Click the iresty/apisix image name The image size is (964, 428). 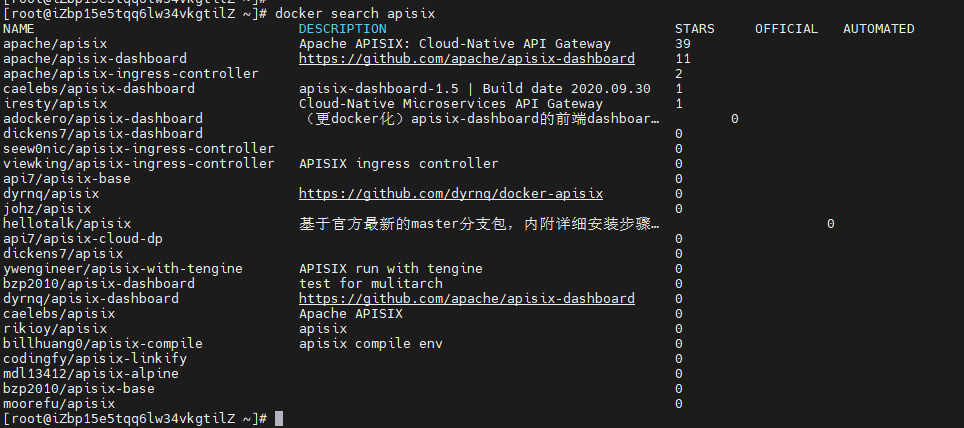pyautogui.click(x=55, y=104)
